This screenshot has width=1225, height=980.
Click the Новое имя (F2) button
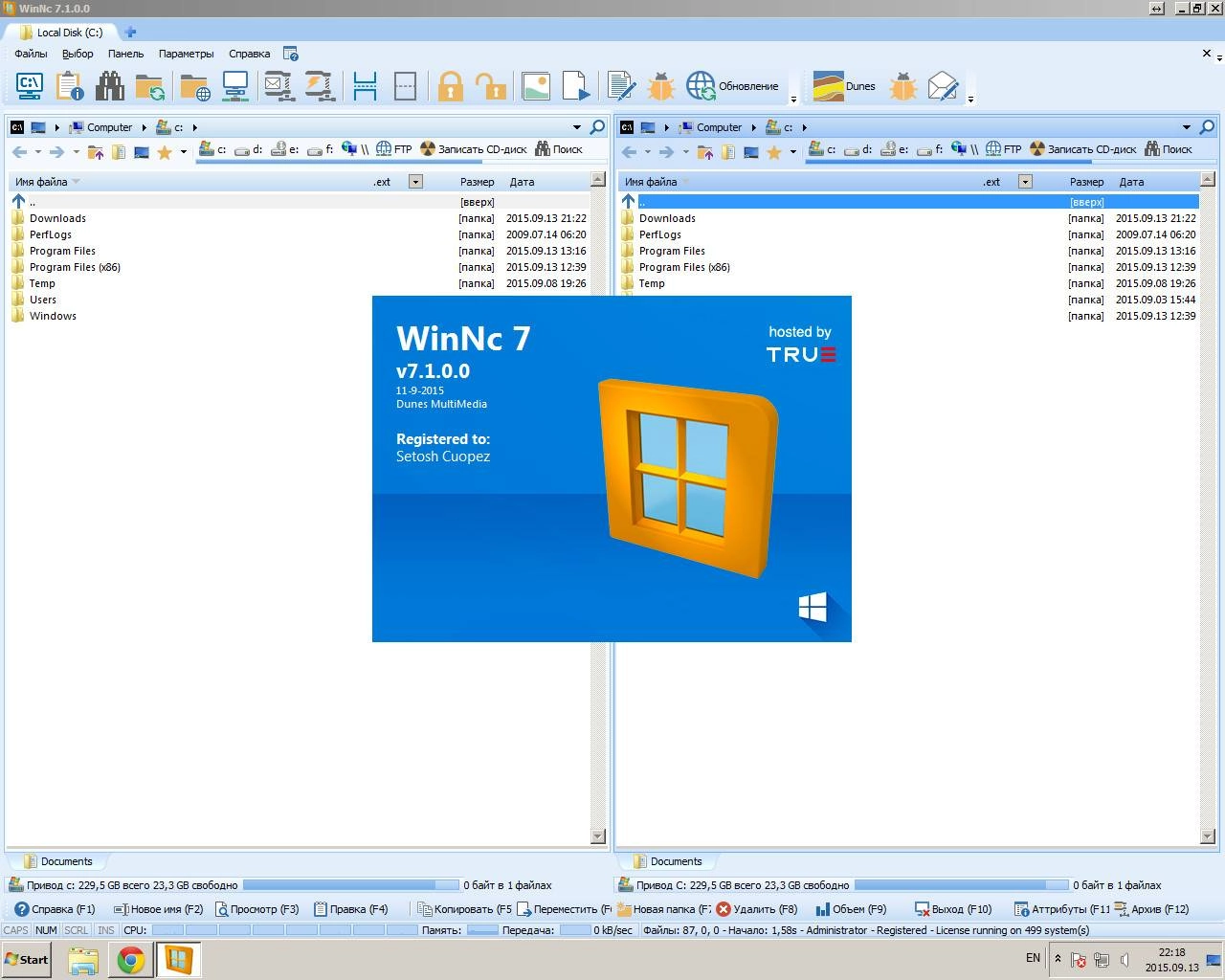(158, 909)
